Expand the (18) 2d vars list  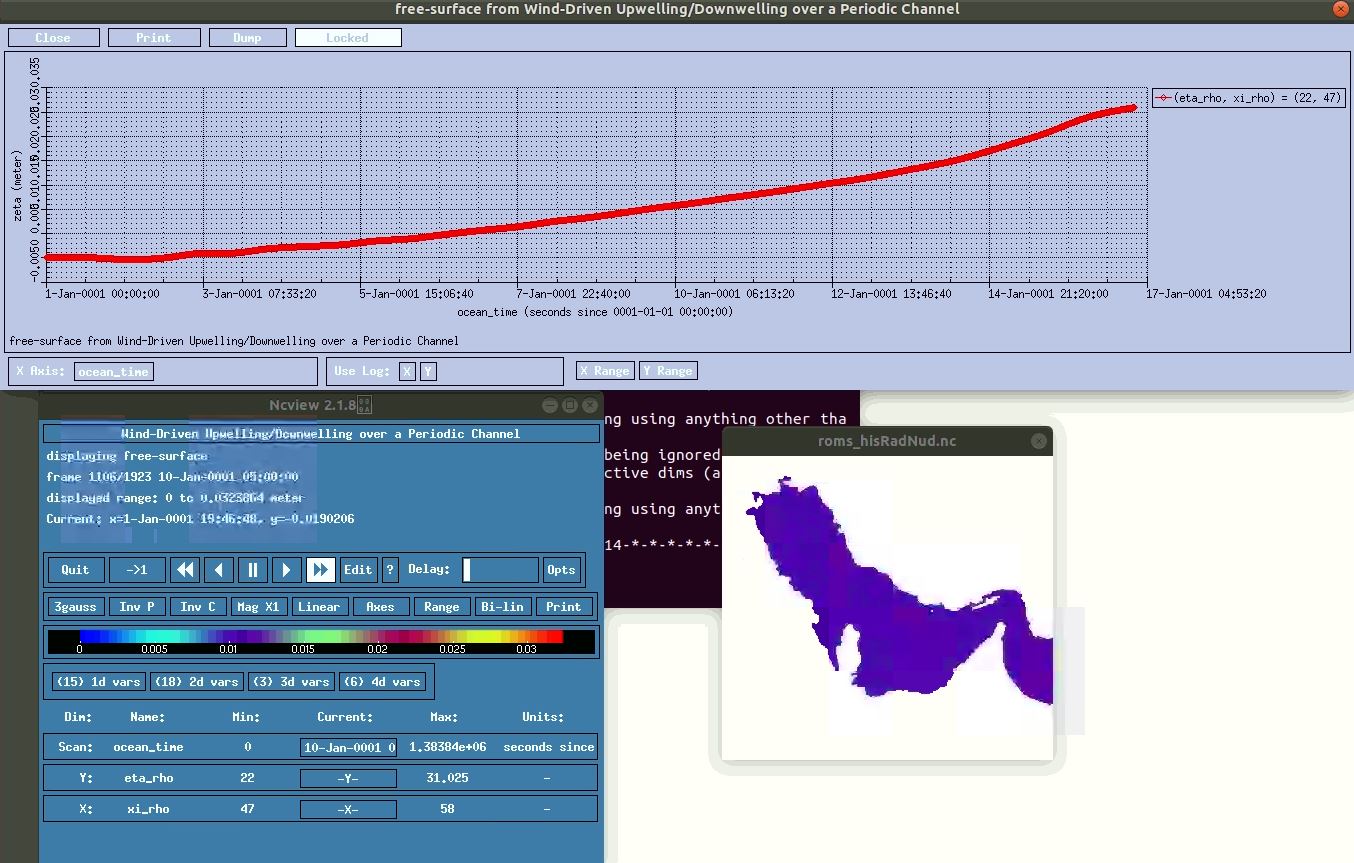point(196,682)
